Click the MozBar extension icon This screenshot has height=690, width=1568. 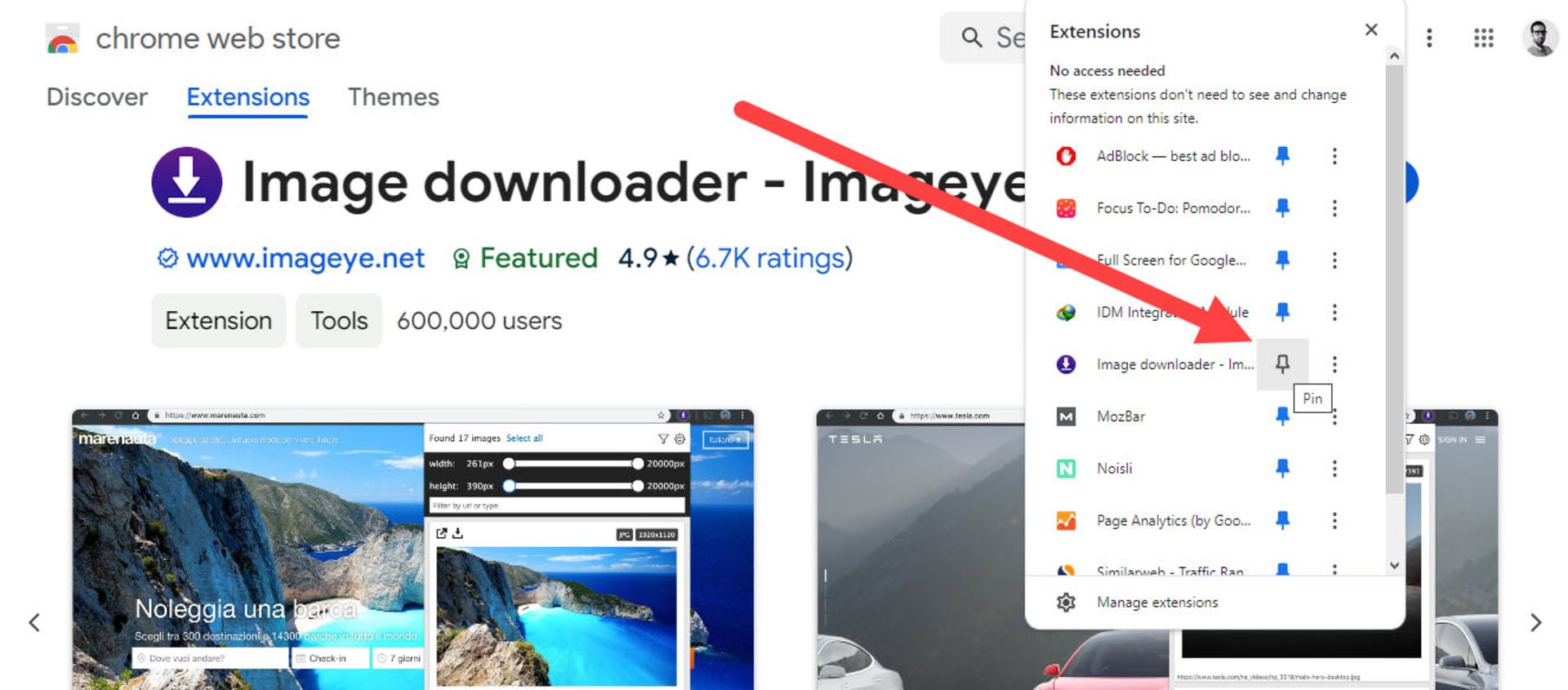[1066, 416]
